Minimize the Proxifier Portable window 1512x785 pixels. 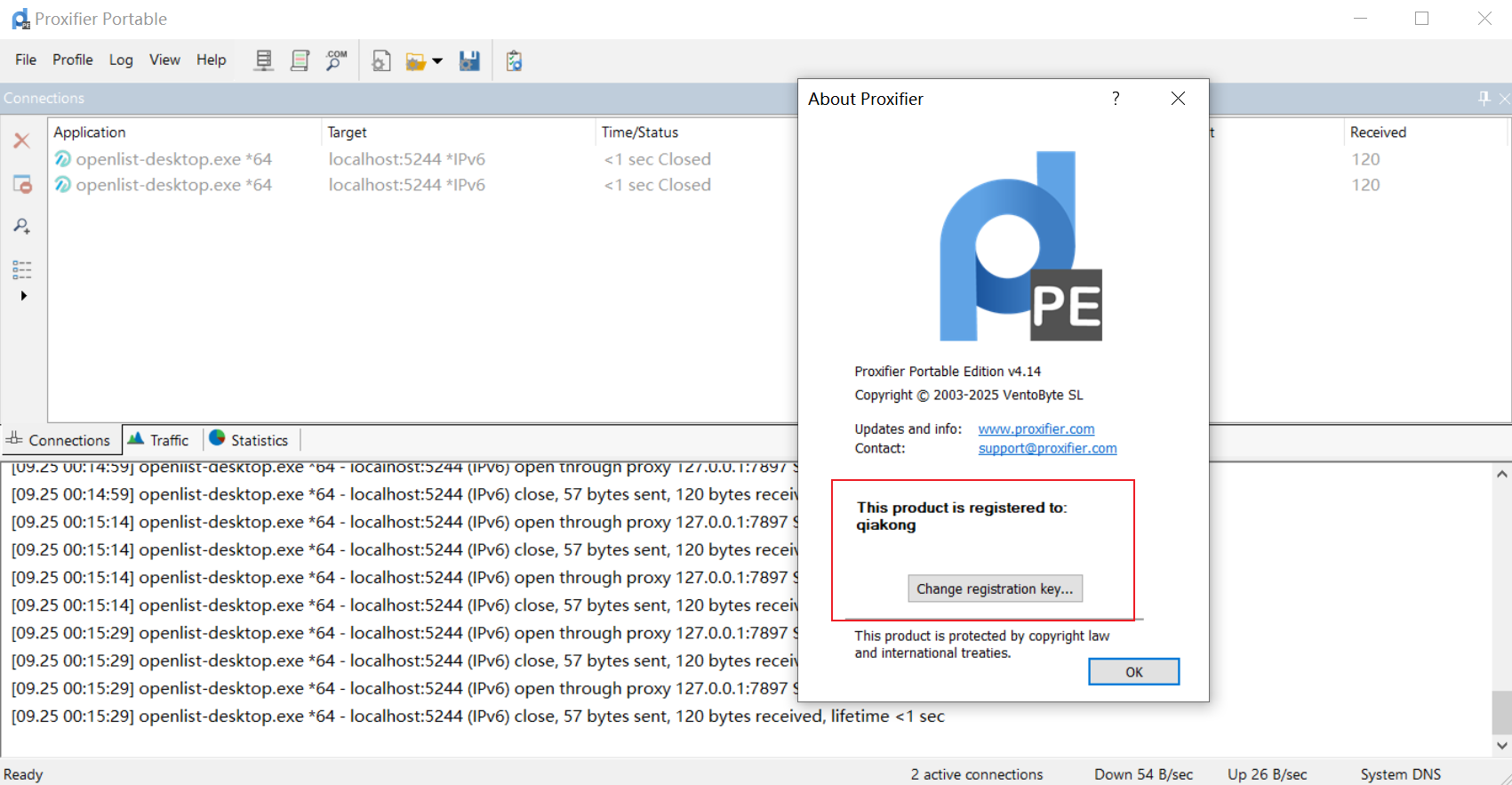1360,19
